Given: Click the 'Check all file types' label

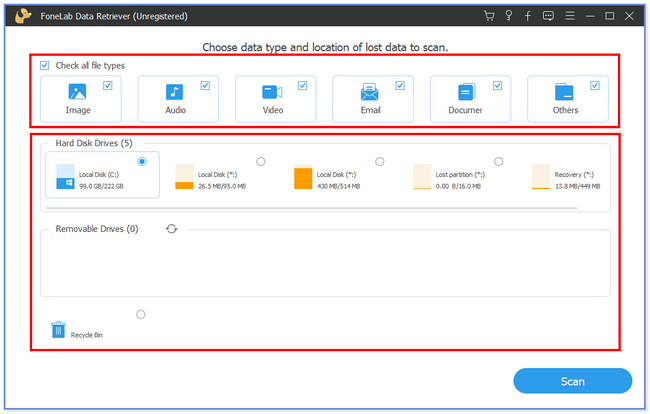Looking at the screenshot, I should (90, 65).
